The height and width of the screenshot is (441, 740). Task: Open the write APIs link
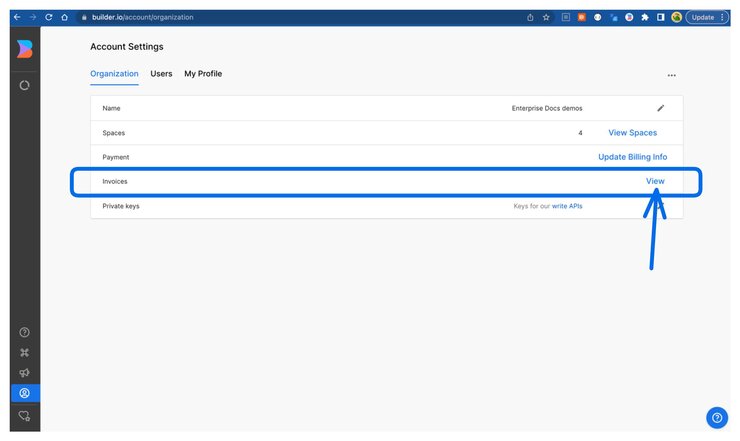pyautogui.click(x=567, y=206)
